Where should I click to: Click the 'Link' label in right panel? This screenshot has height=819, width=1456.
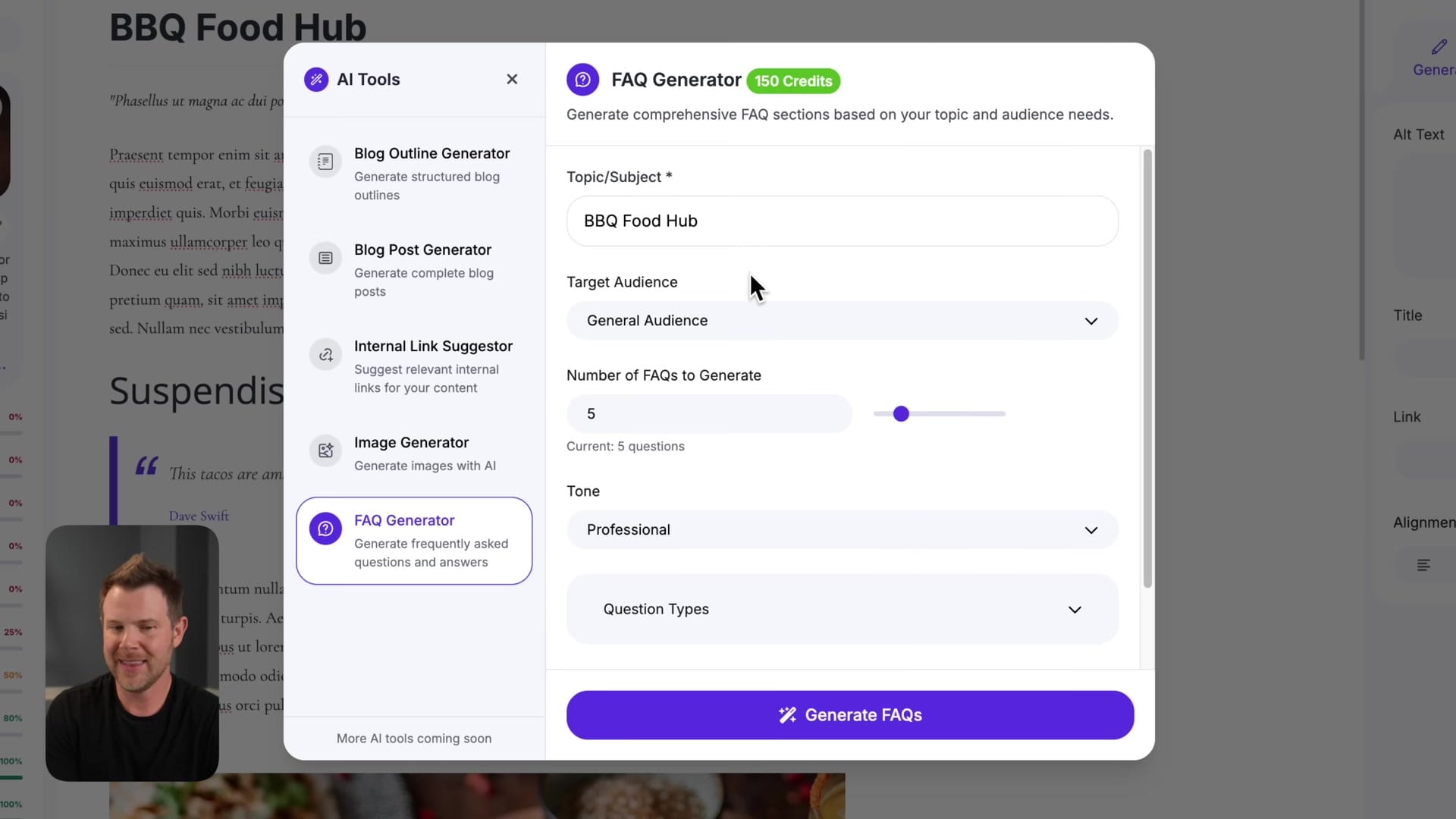1407,417
